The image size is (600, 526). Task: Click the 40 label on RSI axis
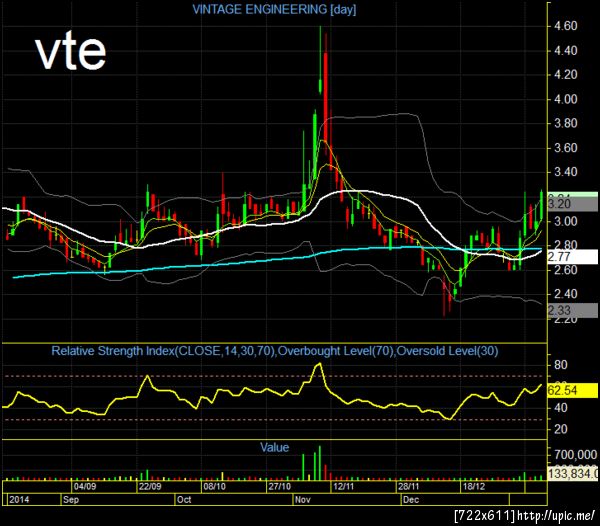(561, 408)
